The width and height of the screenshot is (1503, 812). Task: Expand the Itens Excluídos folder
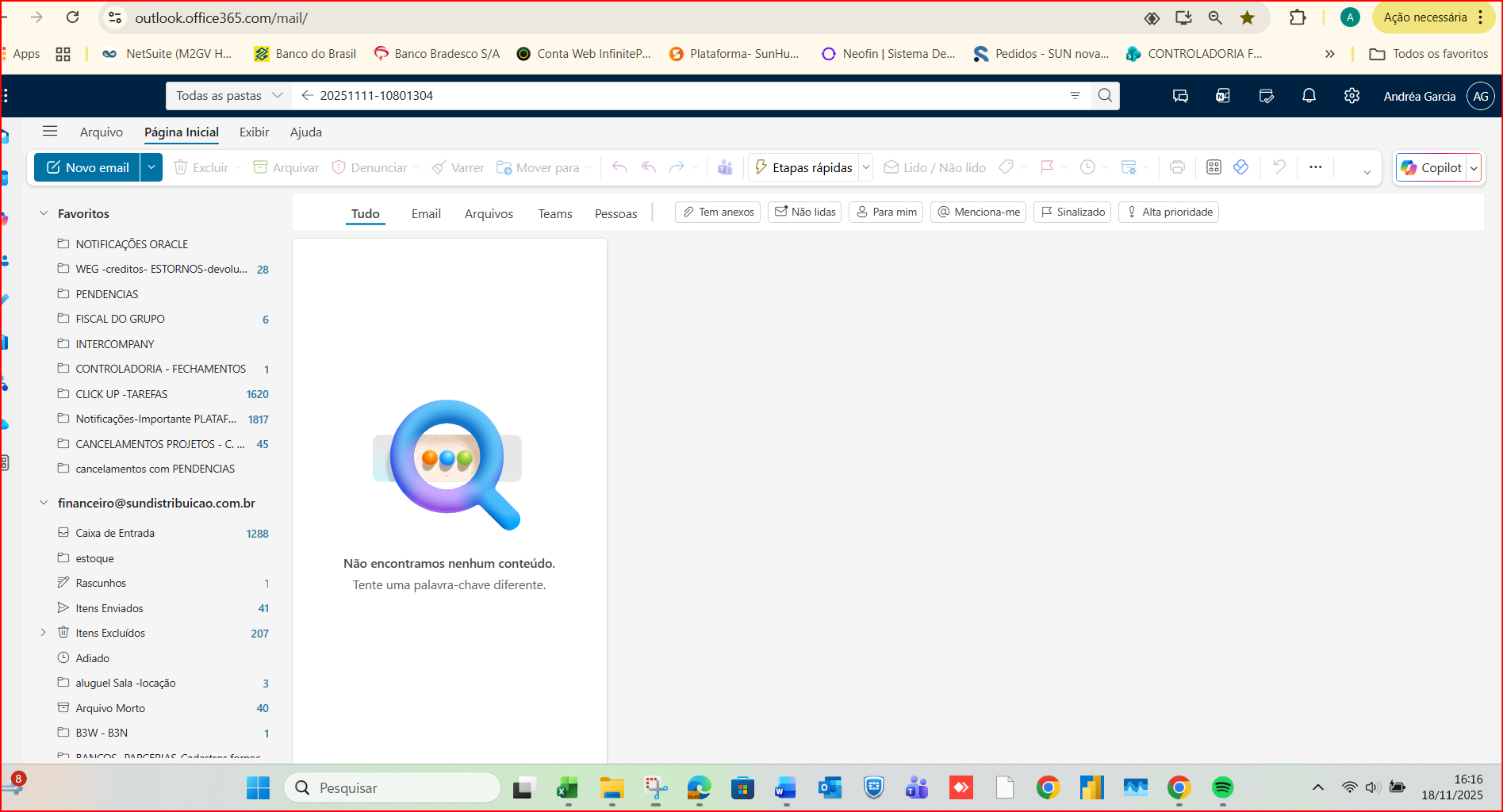click(x=44, y=633)
